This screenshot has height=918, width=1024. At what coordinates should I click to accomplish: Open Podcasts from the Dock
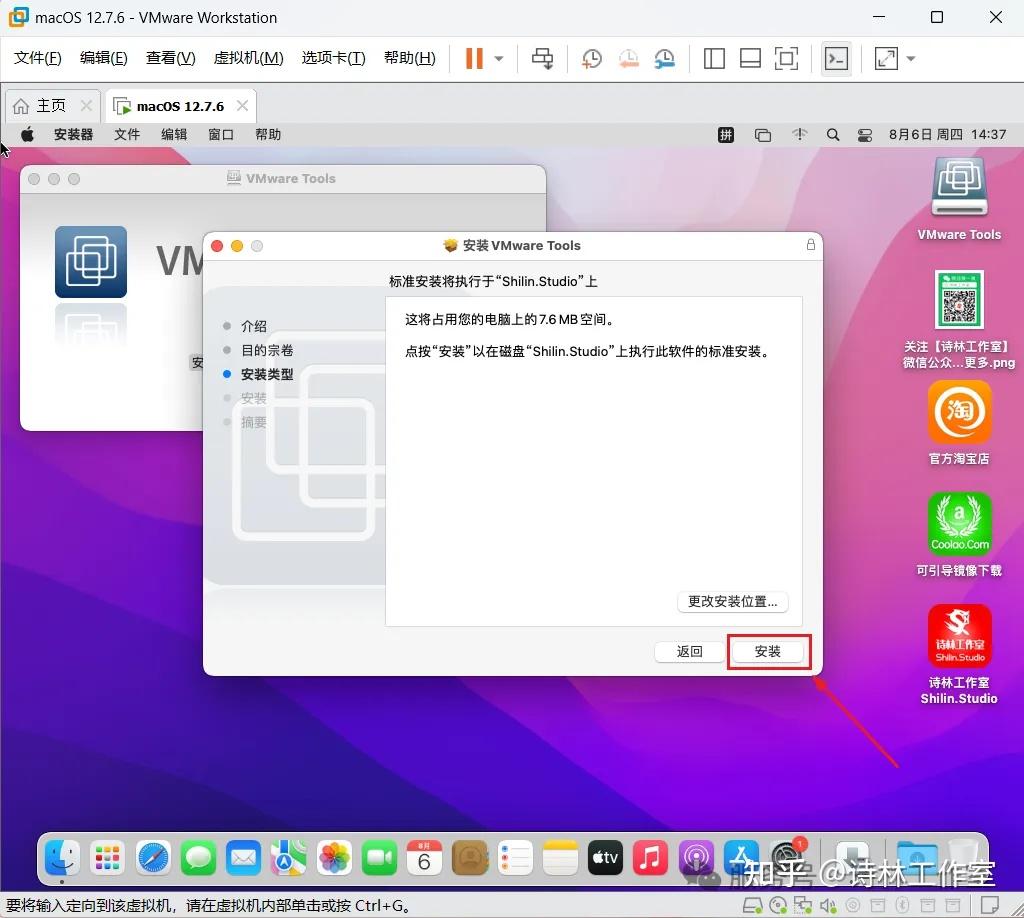tap(696, 857)
